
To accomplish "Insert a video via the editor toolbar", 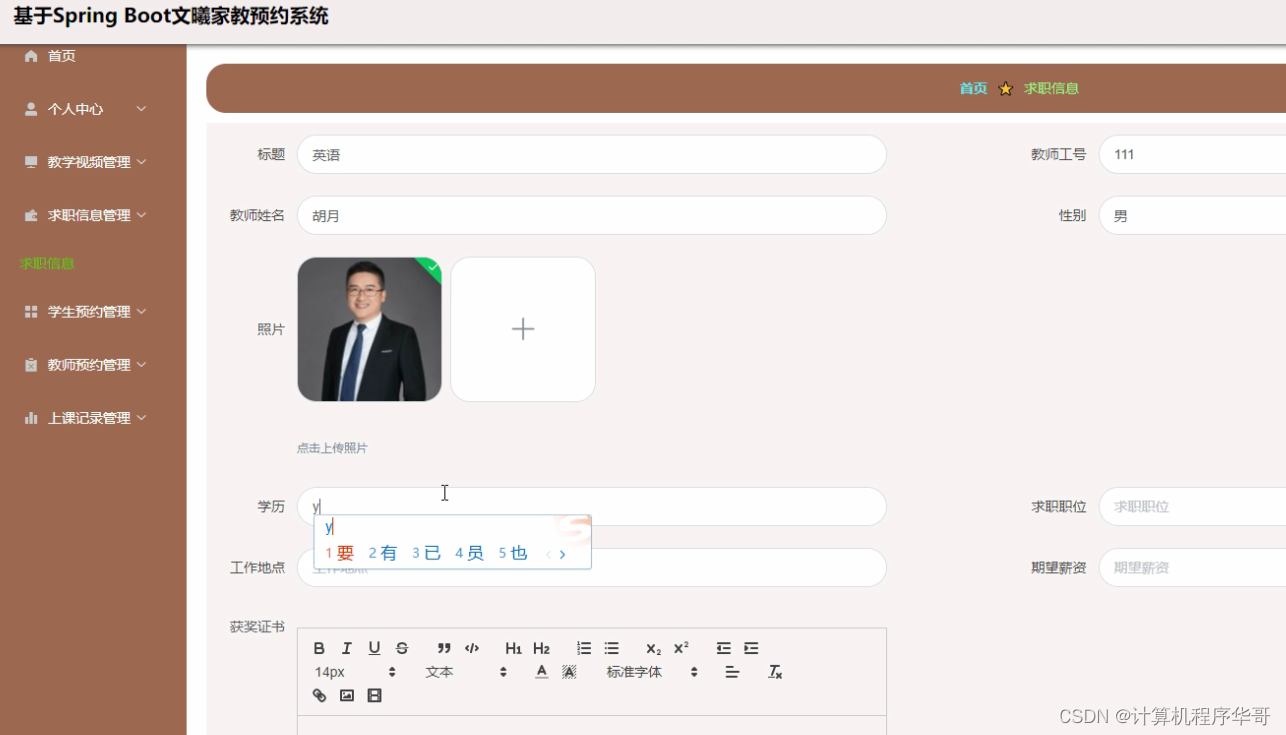I will pyautogui.click(x=373, y=695).
